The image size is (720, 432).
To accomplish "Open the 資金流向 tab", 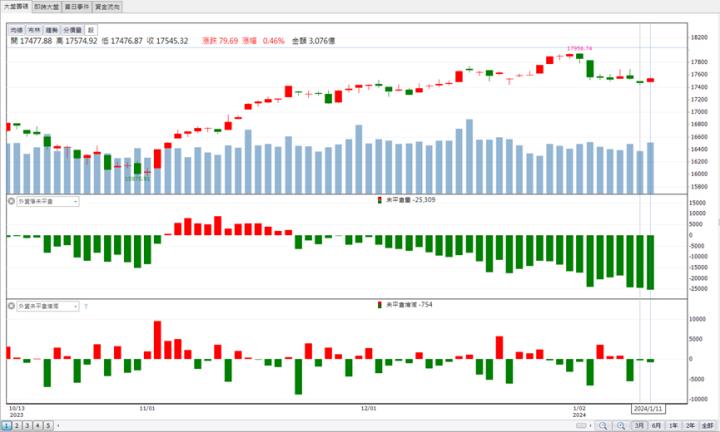I will (107, 7).
